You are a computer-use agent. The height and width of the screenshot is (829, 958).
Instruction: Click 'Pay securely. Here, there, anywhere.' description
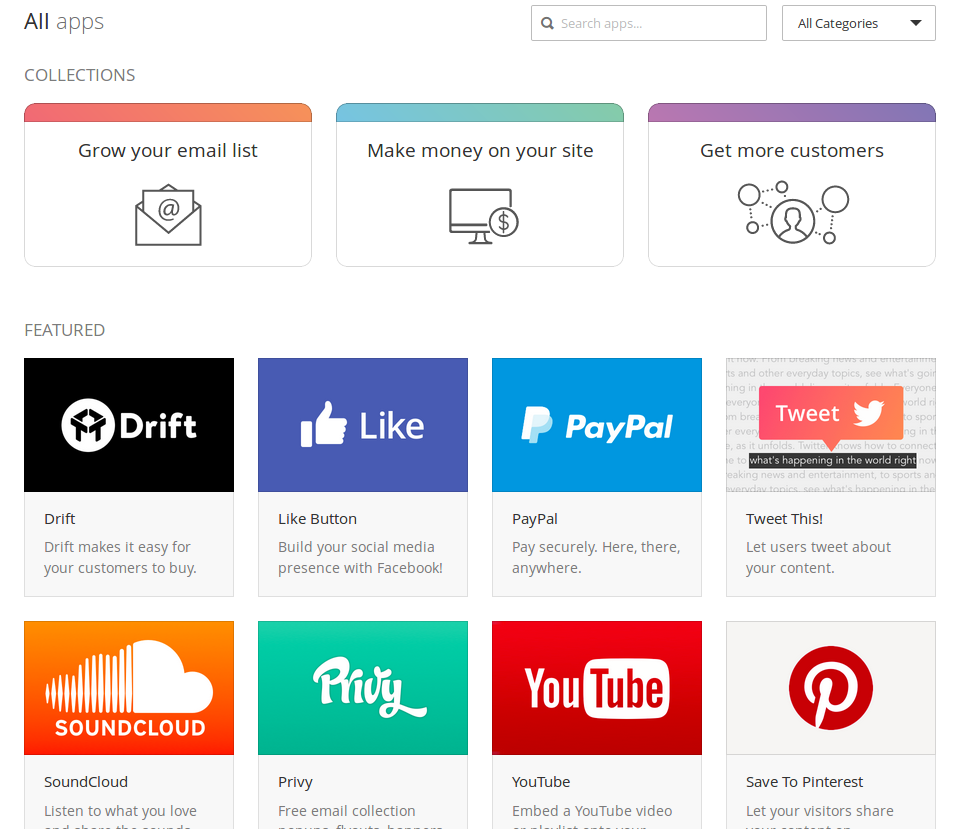tap(596, 557)
